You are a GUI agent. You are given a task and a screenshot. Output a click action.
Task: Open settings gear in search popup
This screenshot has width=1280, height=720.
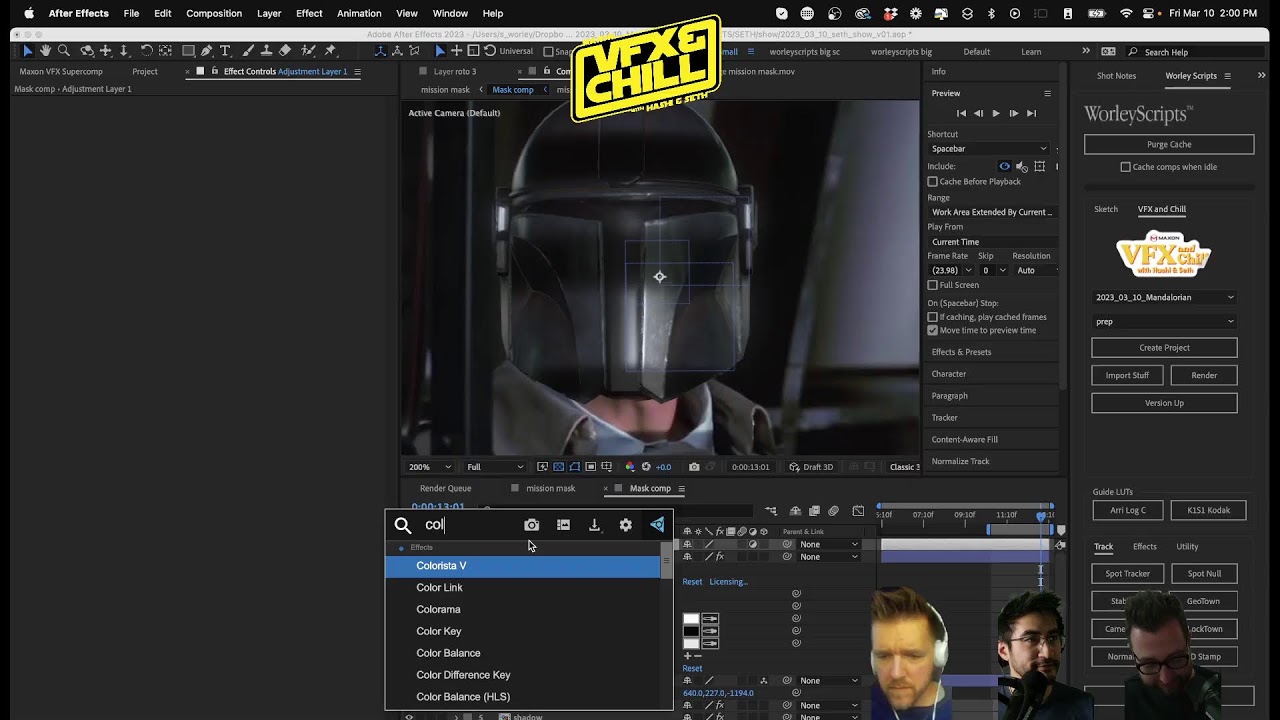[x=626, y=525]
